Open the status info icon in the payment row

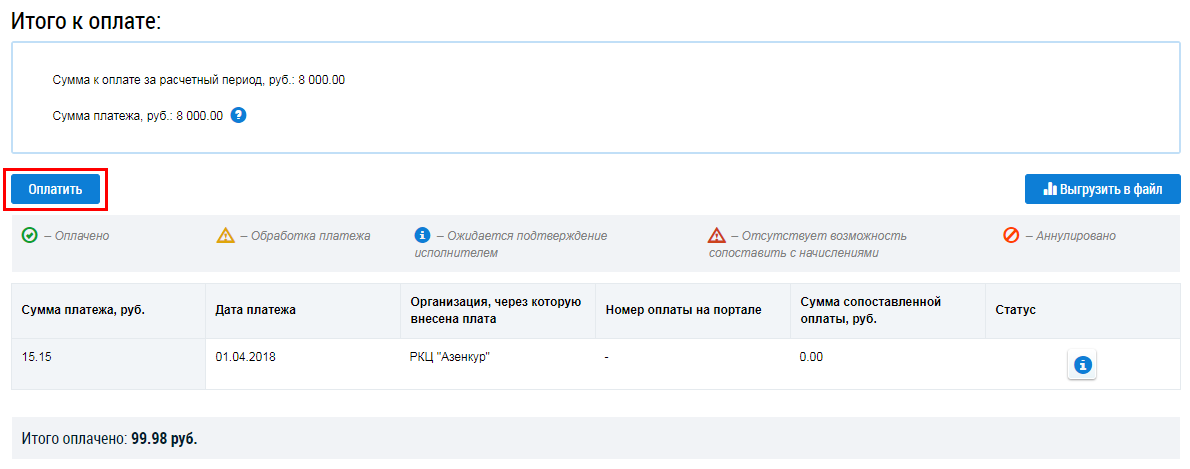coord(1081,366)
